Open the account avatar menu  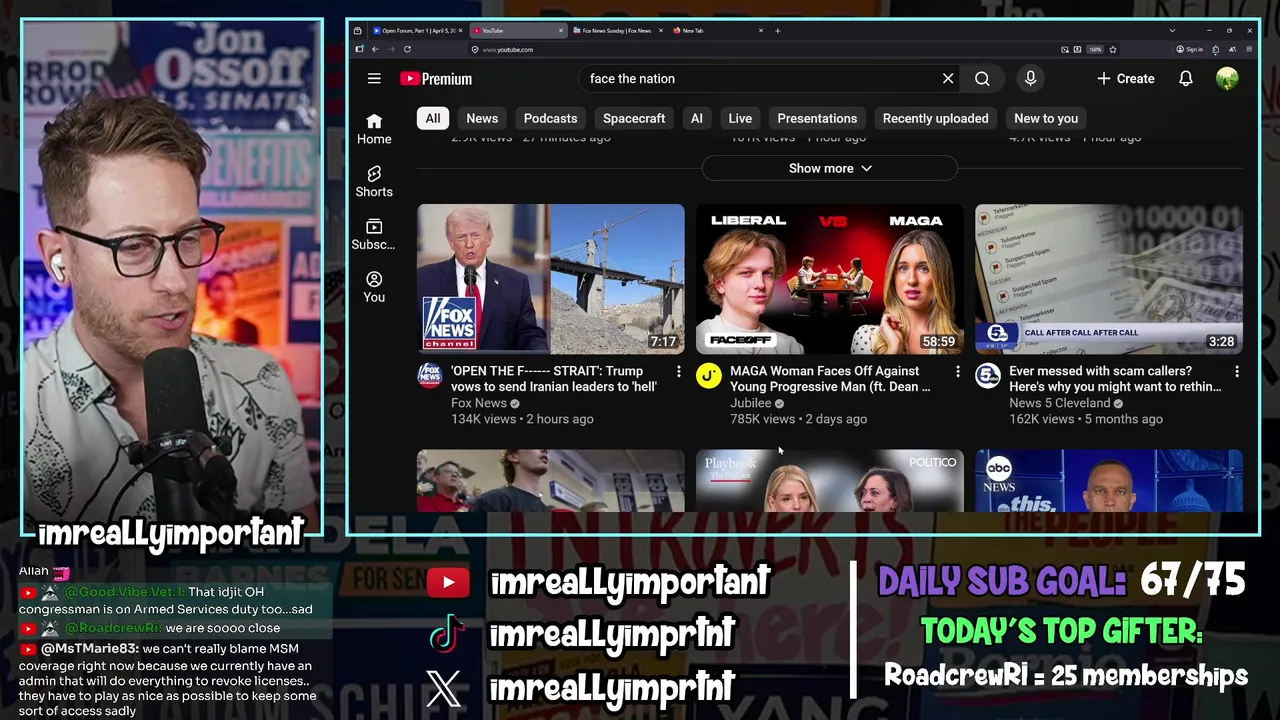1227,79
